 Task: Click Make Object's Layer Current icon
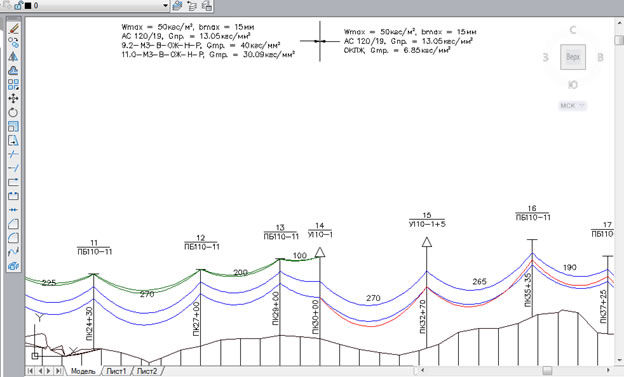[177, 6]
